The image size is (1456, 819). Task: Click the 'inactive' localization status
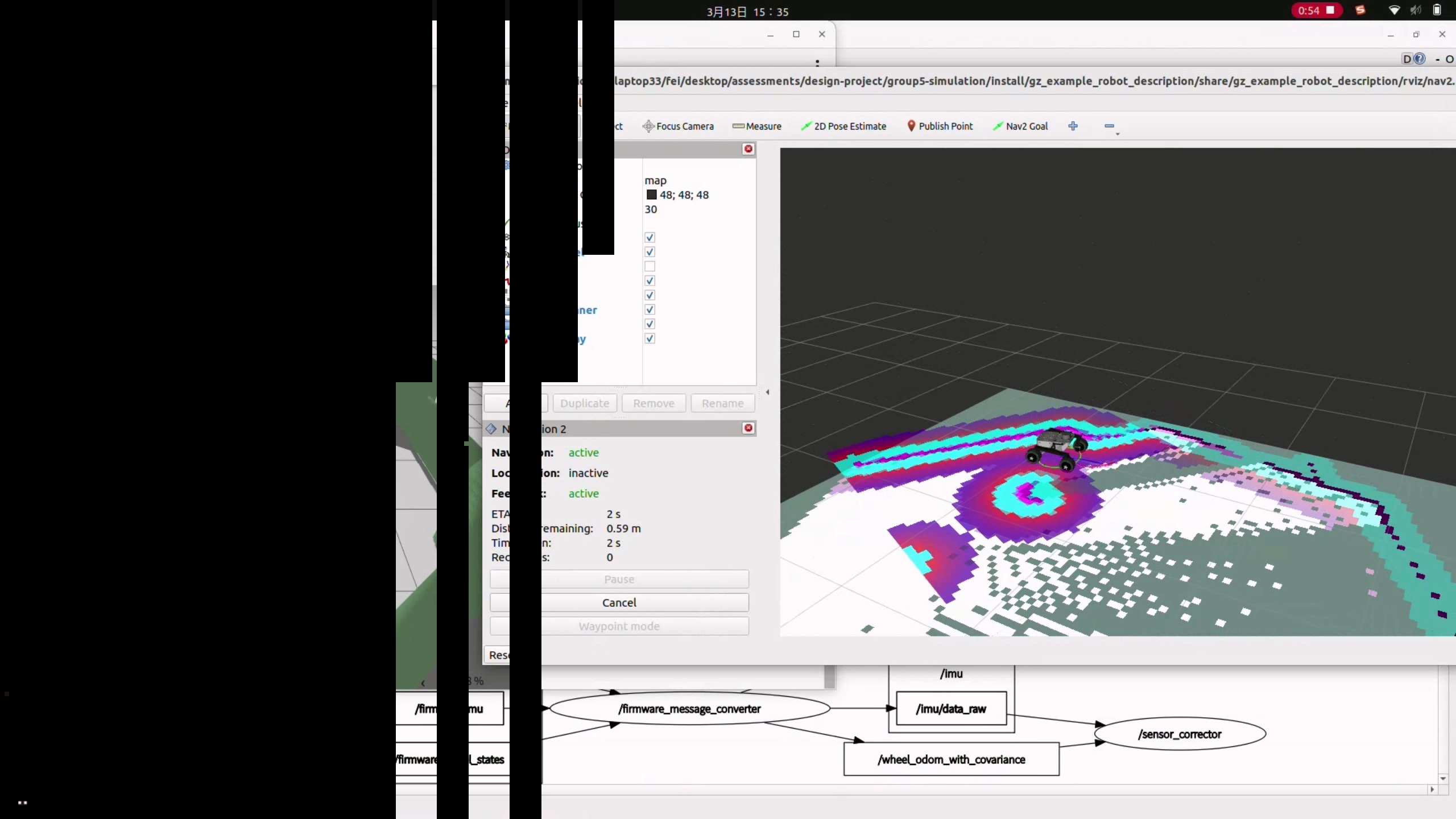[x=589, y=473]
